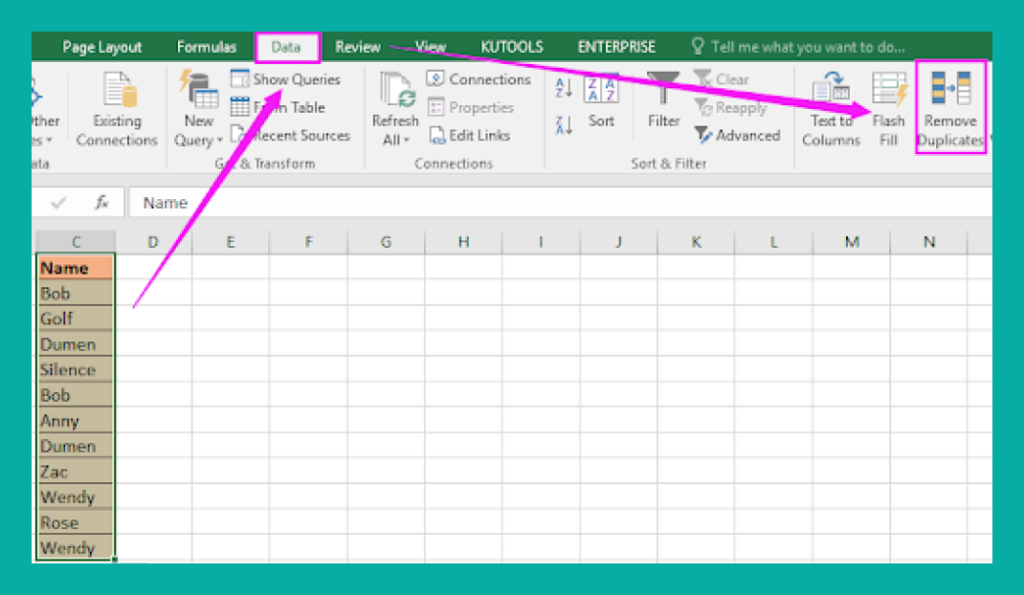Switch to the Data tab
The height and width of the screenshot is (595, 1024).
coord(287,46)
